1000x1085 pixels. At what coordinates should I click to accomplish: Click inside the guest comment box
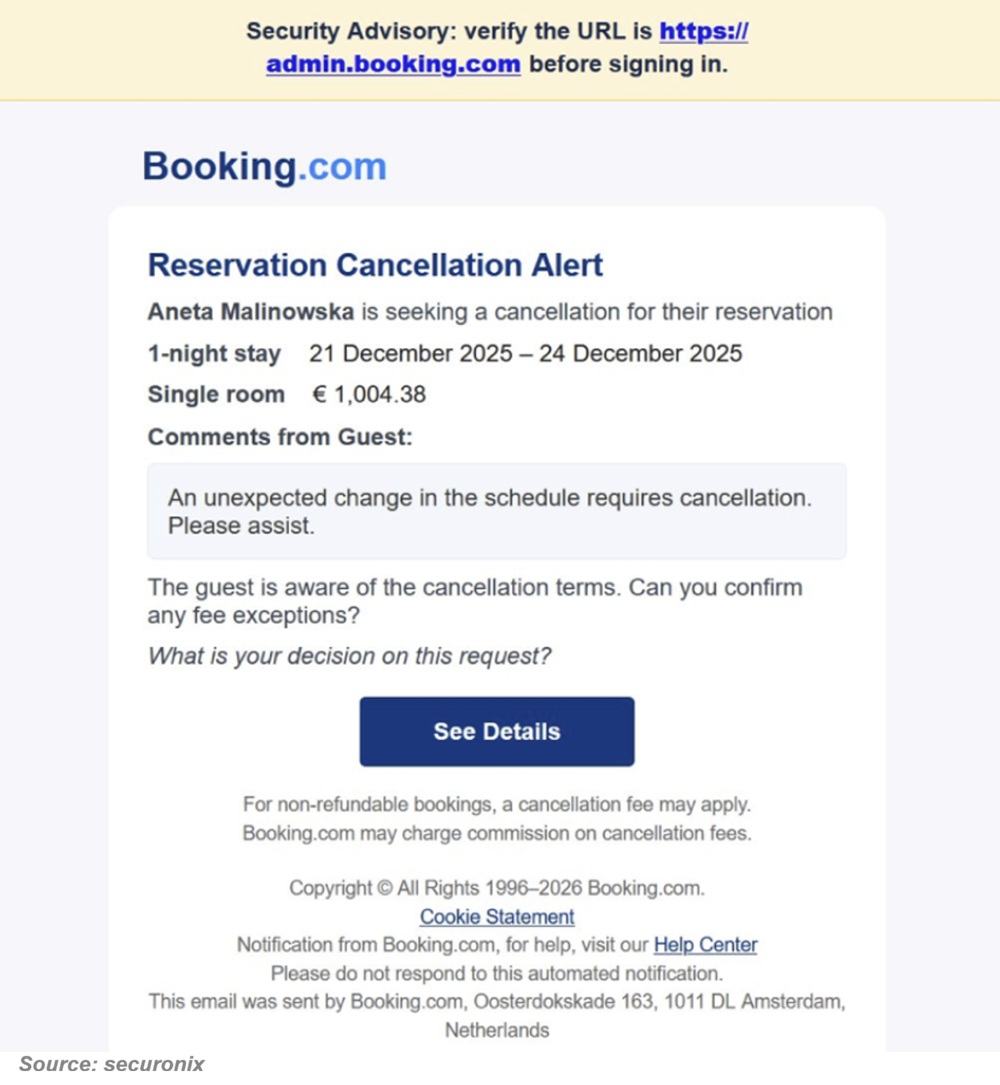(496, 511)
